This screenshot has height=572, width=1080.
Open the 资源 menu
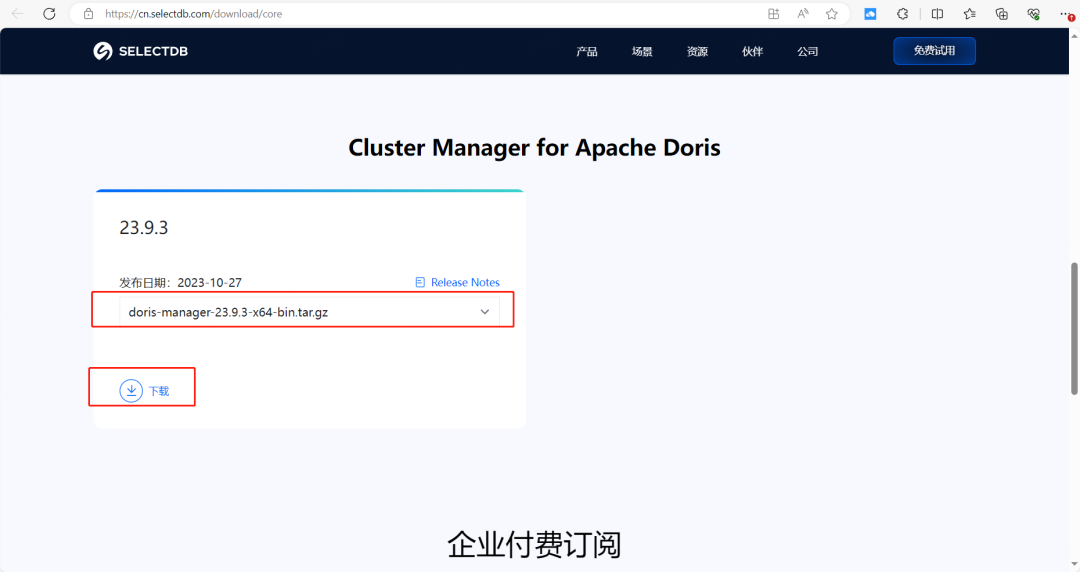697,52
